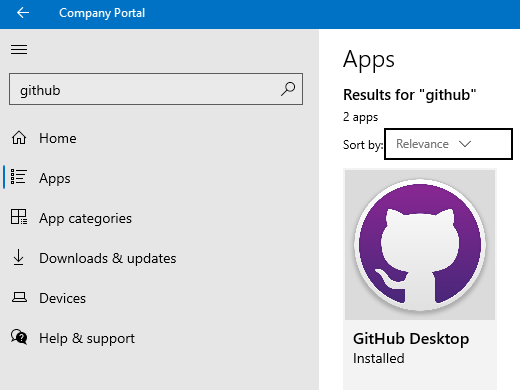Expand the chevron in Sort by box
Image resolution: width=520 pixels, height=390 pixels.
pyautogui.click(x=465, y=144)
